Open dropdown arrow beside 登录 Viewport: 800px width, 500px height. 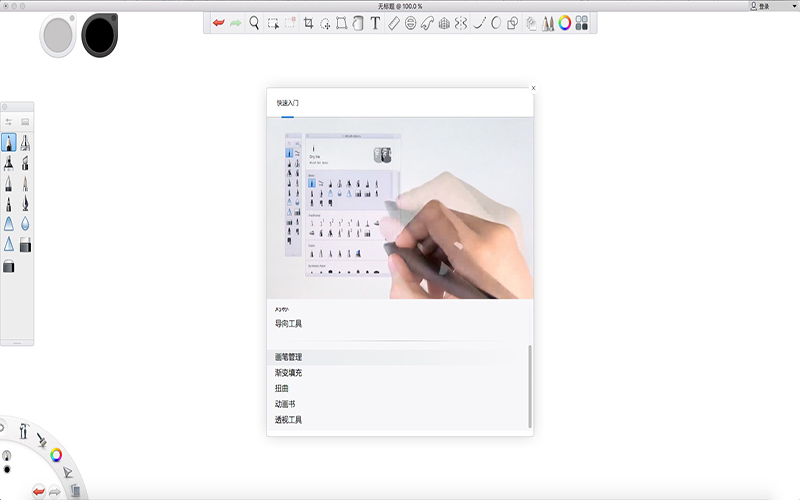tap(794, 6)
